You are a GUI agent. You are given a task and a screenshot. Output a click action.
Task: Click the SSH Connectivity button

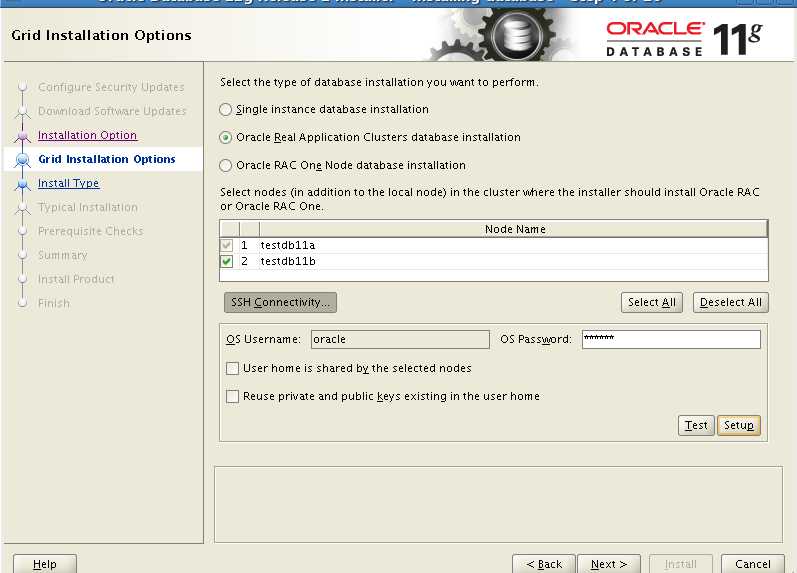(x=280, y=302)
